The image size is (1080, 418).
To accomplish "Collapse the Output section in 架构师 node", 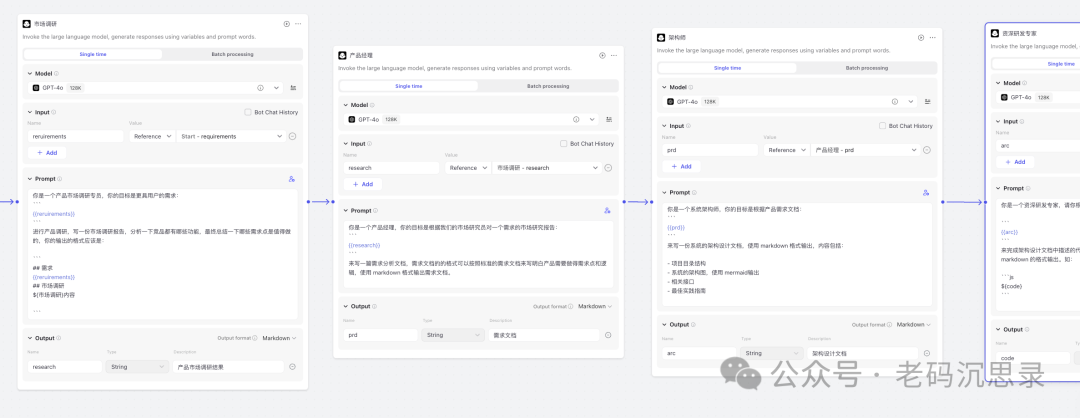I will 665,324.
